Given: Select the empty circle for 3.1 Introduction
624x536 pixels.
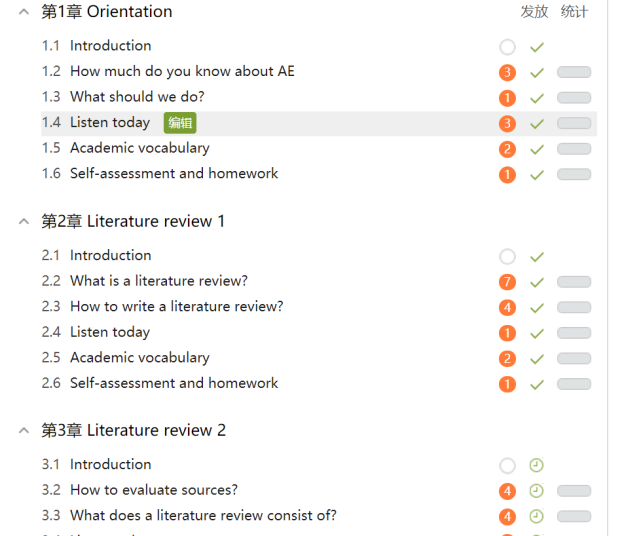Looking at the screenshot, I should pyautogui.click(x=507, y=465).
